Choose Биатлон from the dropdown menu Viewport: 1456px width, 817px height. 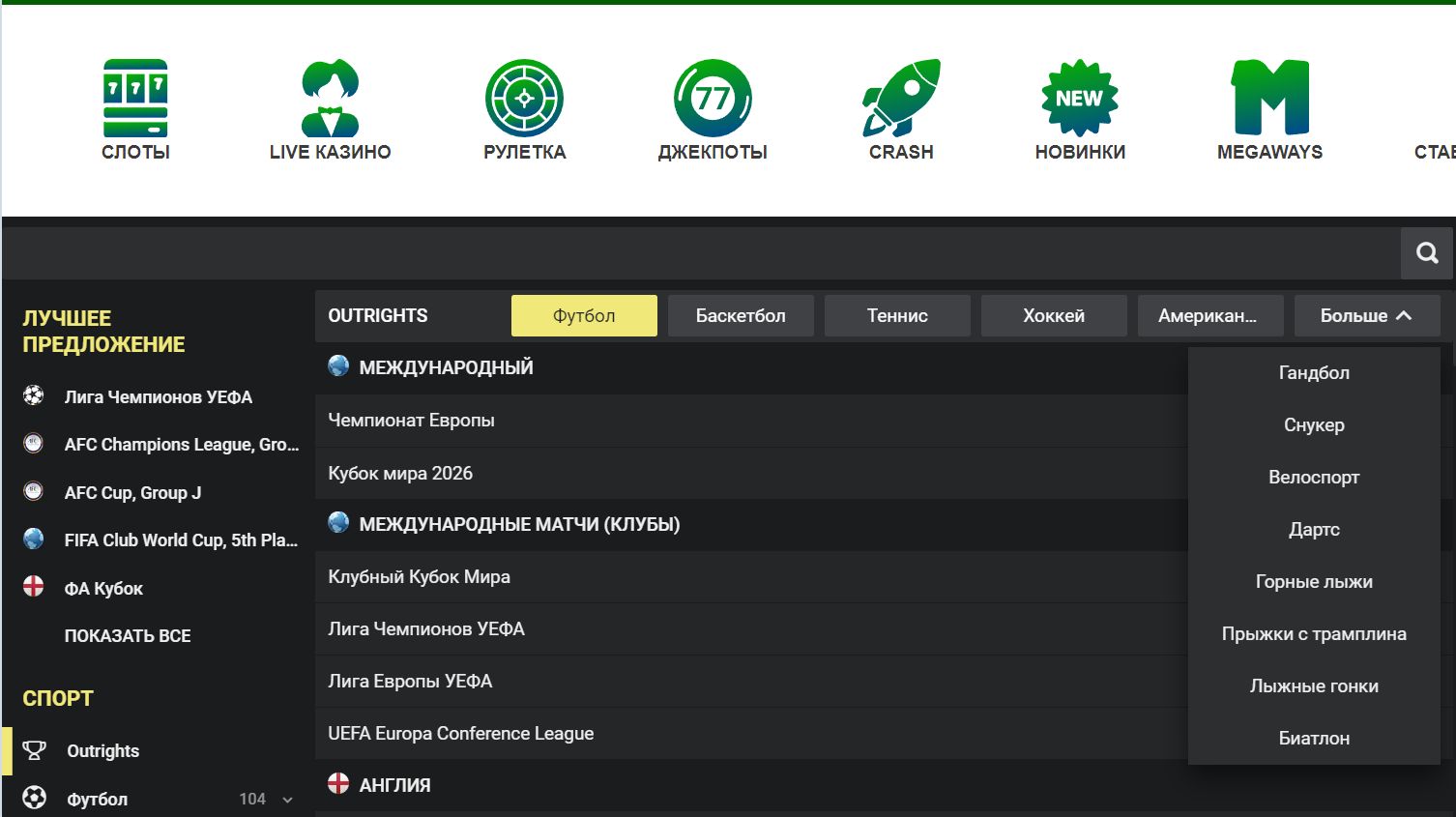(1314, 739)
